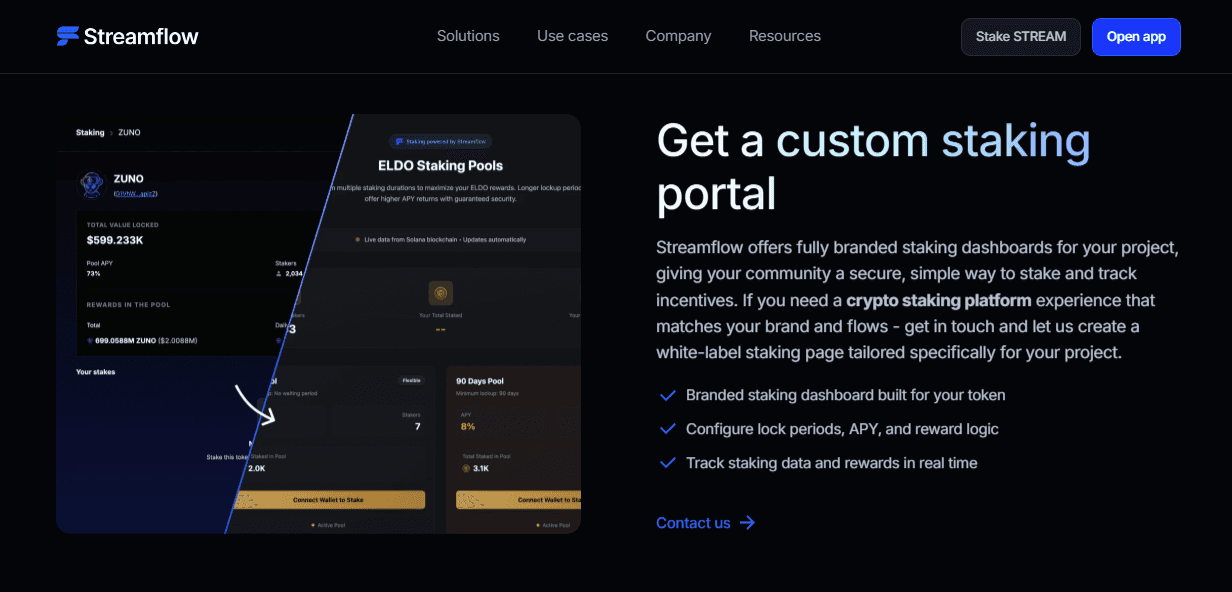Click the $599.233K total value locked figure
The height and width of the screenshot is (592, 1232).
pos(115,240)
